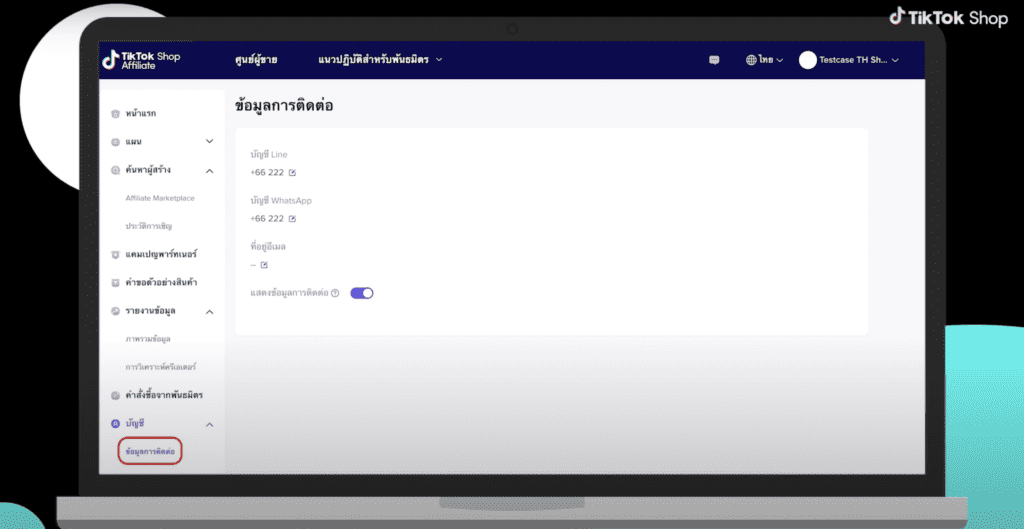Screen dimensions: 1024x529
Task: Click the TikTok Shop Affiliate logo
Action: [141, 59]
